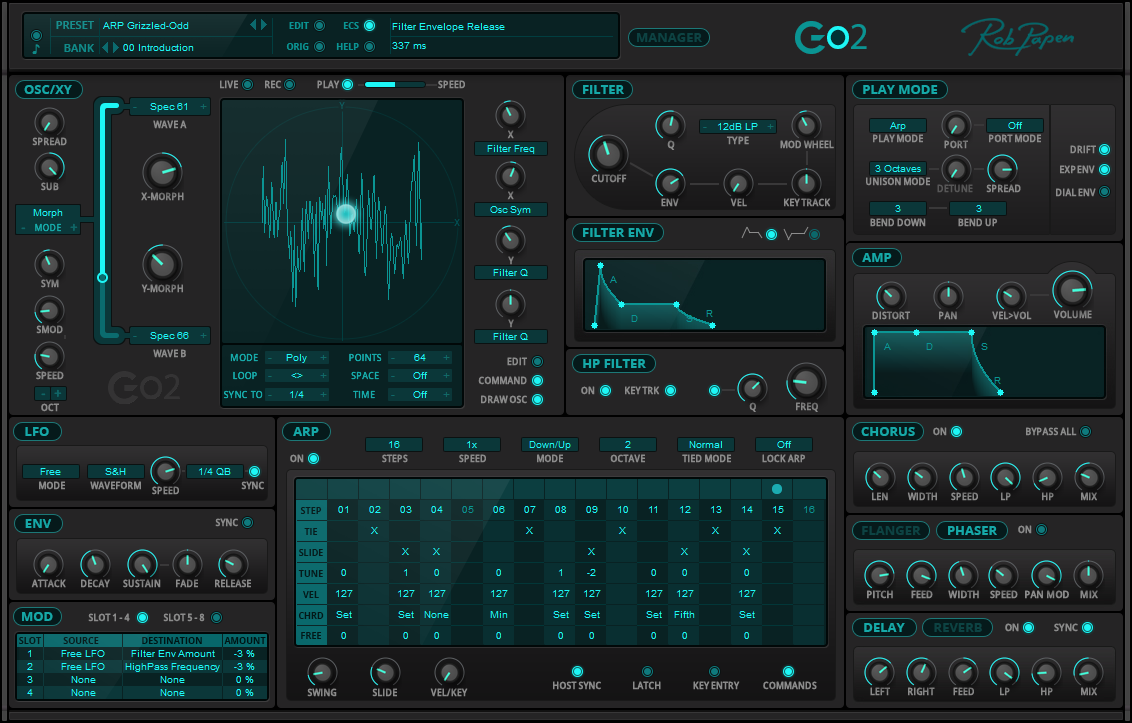Screen dimensions: 1132x723
Task: Click the oscillator Spread knob
Action: coord(49,123)
